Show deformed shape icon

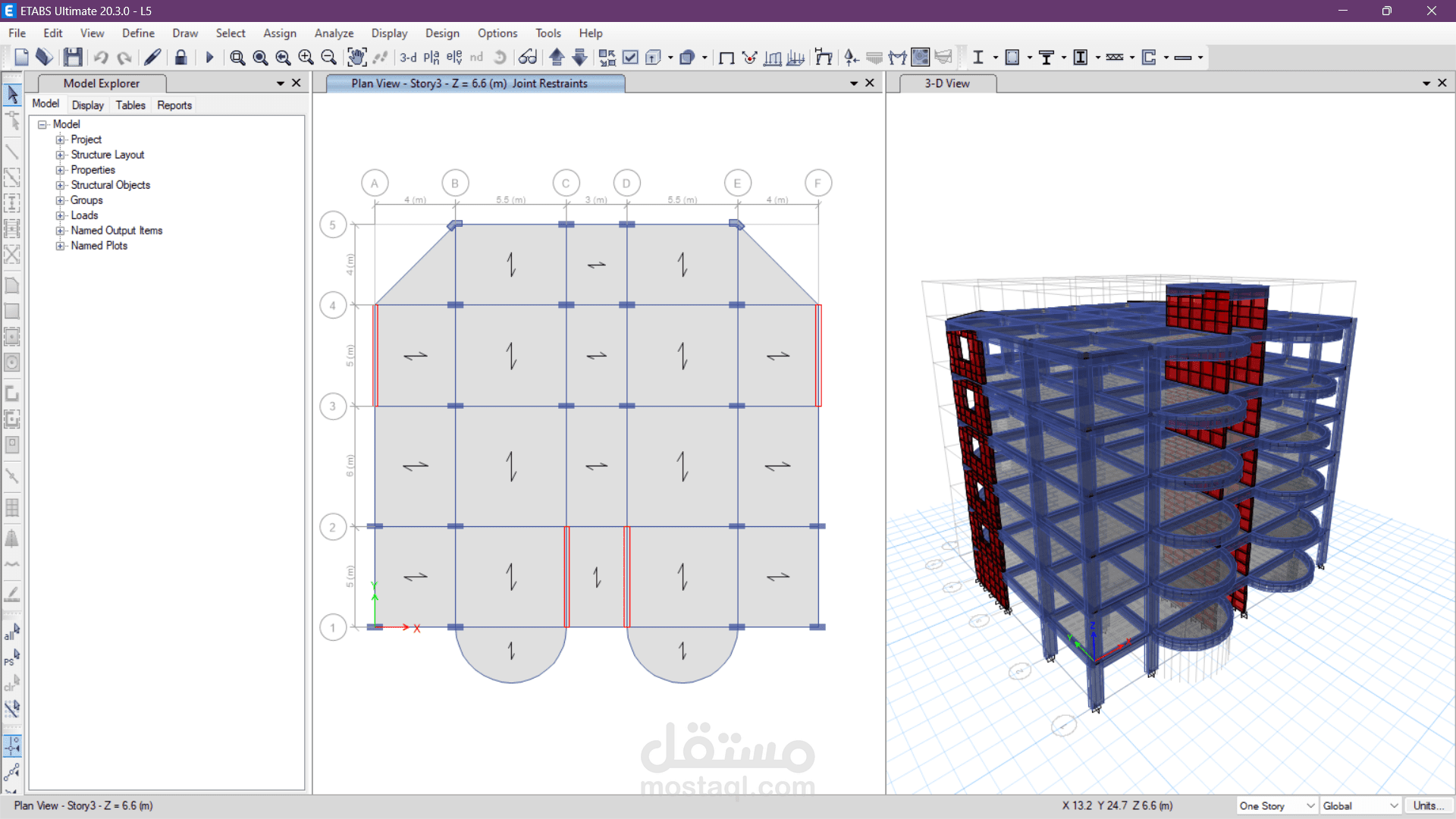824,57
